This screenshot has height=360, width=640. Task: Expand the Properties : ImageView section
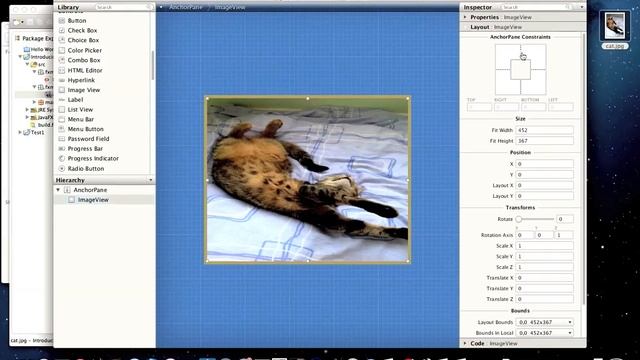[465, 17]
